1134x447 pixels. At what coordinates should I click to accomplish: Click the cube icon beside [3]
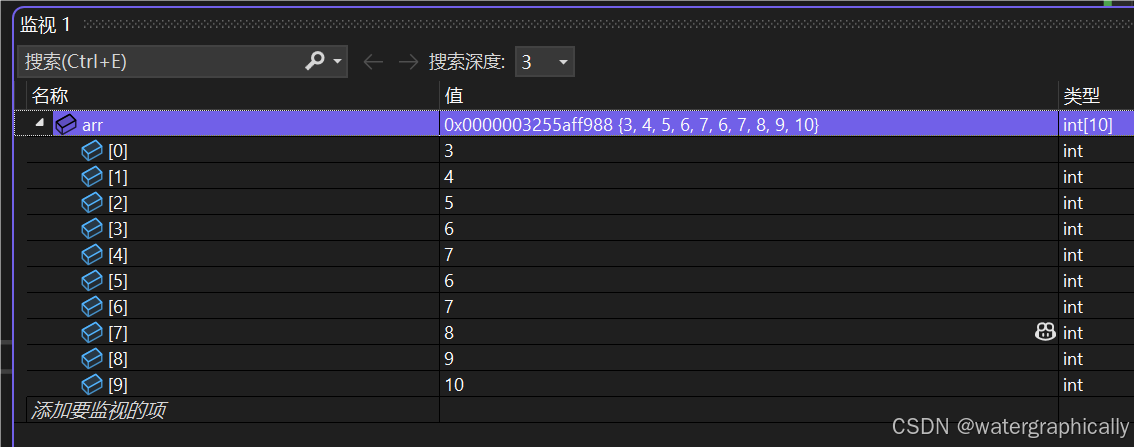click(92, 229)
